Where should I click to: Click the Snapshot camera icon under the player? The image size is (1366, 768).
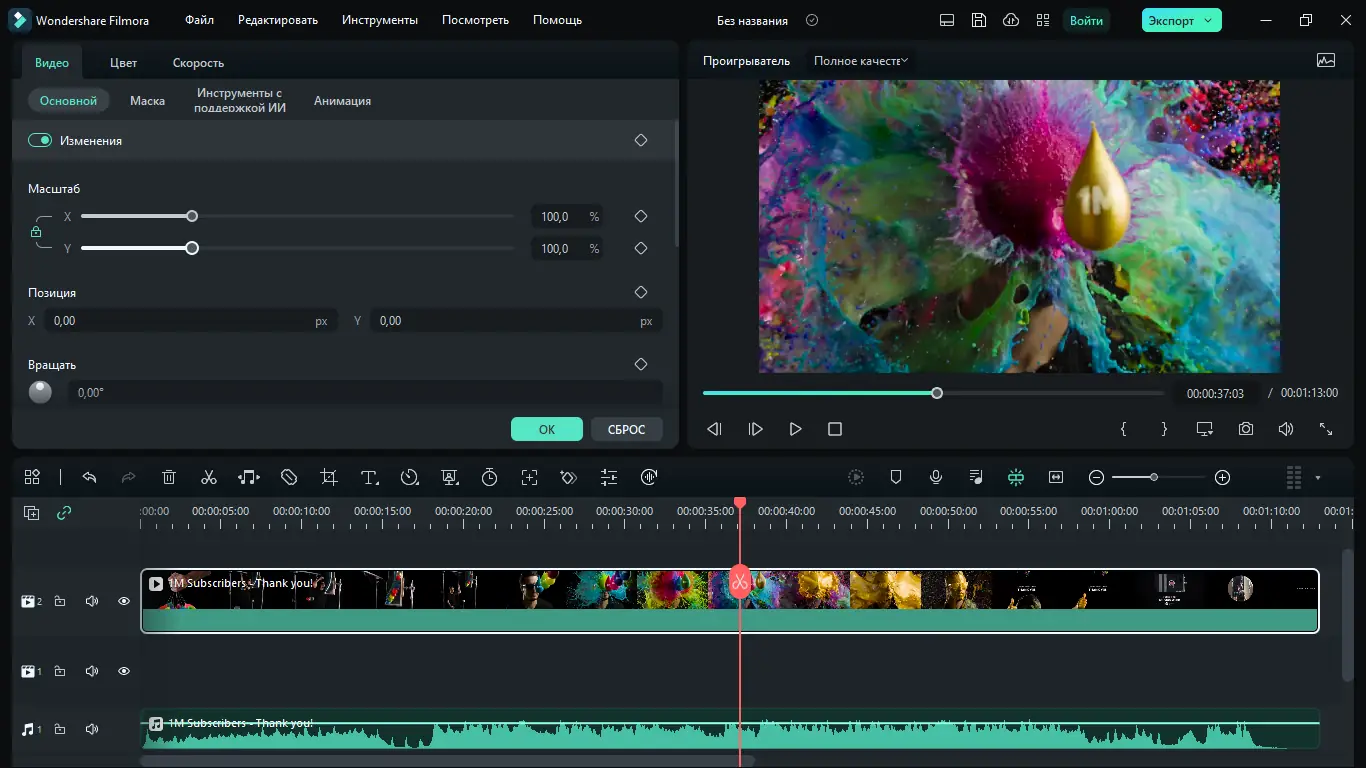coord(1245,428)
